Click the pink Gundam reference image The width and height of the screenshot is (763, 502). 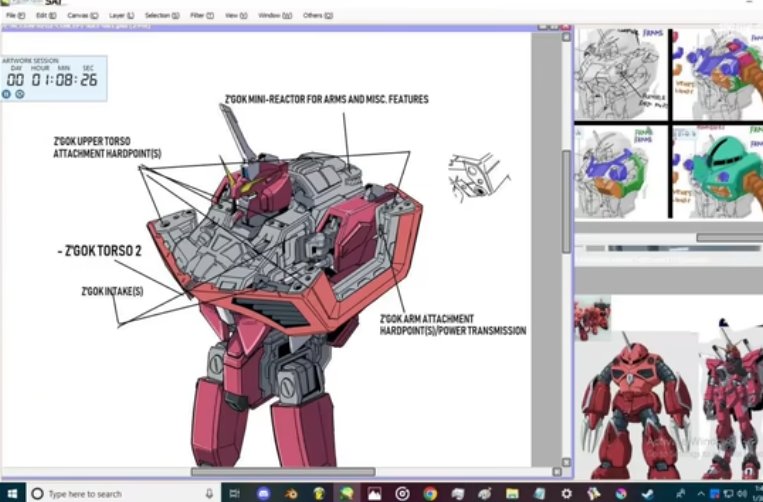tap(732, 399)
